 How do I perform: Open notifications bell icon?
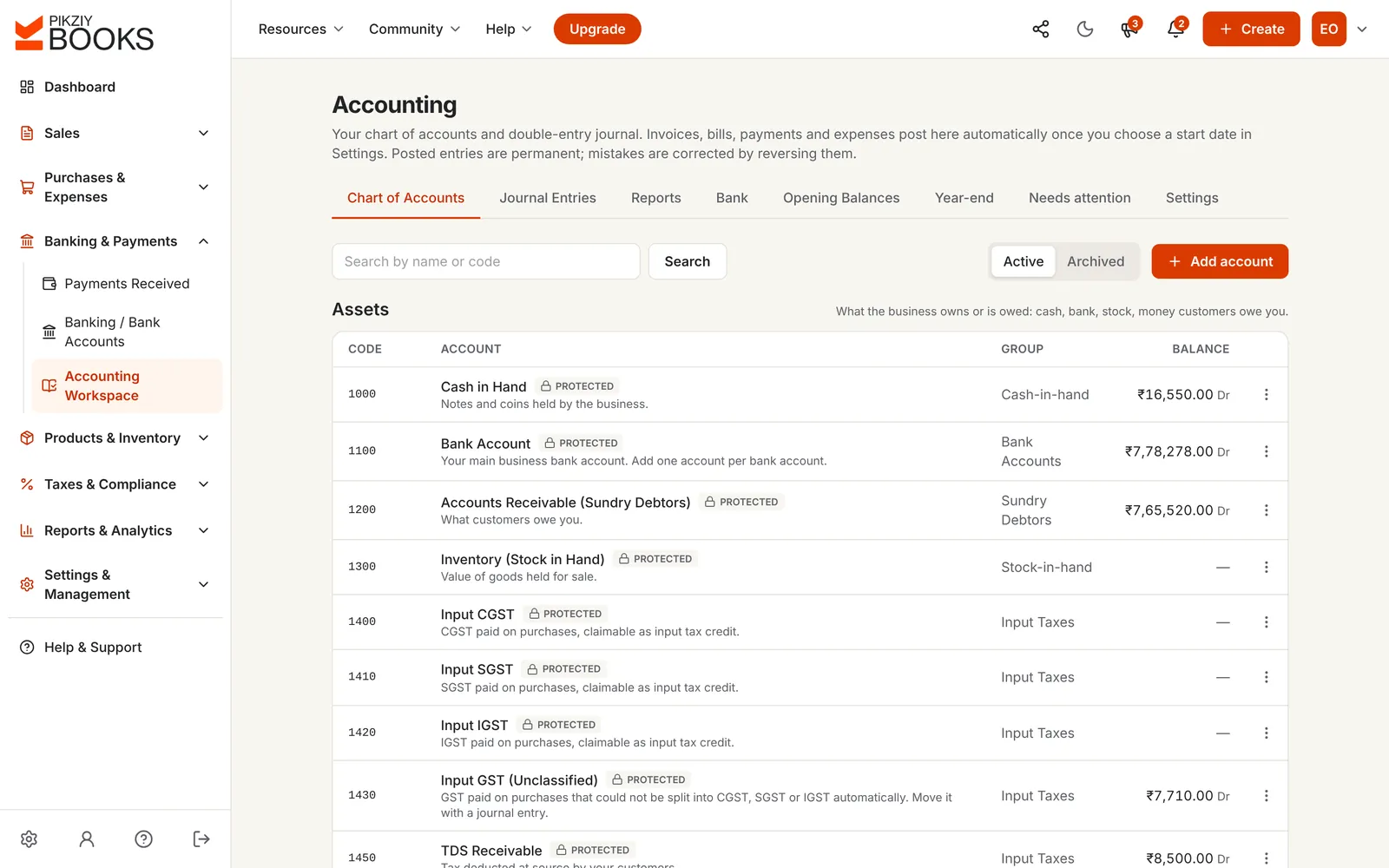[x=1176, y=29]
